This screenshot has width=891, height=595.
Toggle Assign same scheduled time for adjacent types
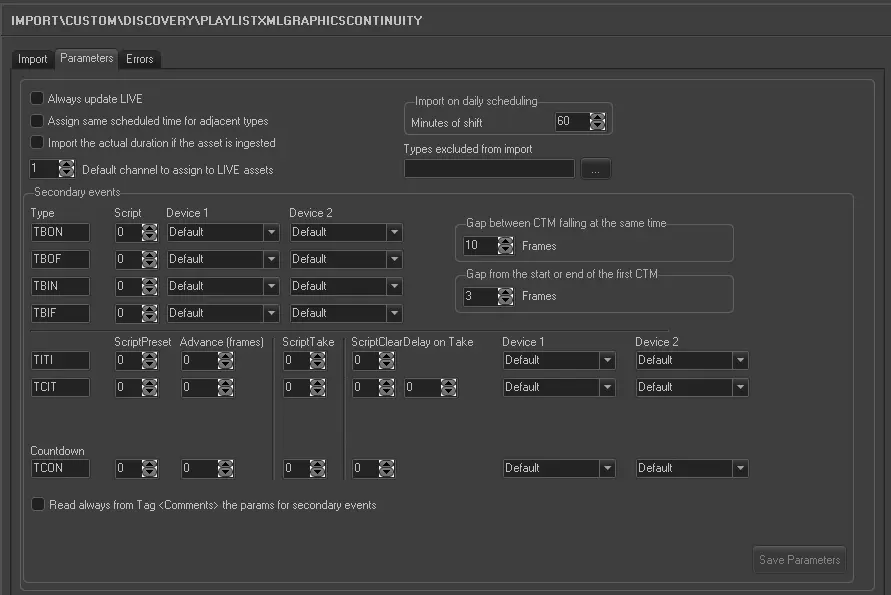[37, 121]
